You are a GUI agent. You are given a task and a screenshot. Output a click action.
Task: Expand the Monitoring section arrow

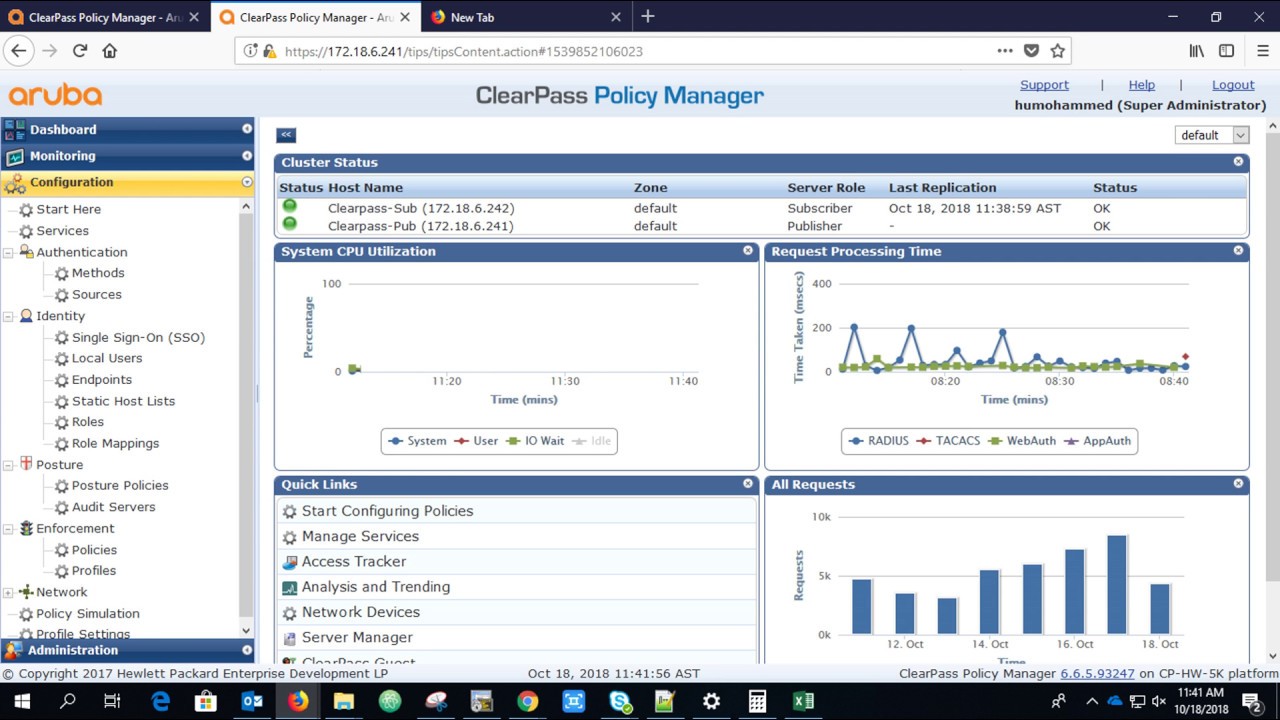pos(247,156)
